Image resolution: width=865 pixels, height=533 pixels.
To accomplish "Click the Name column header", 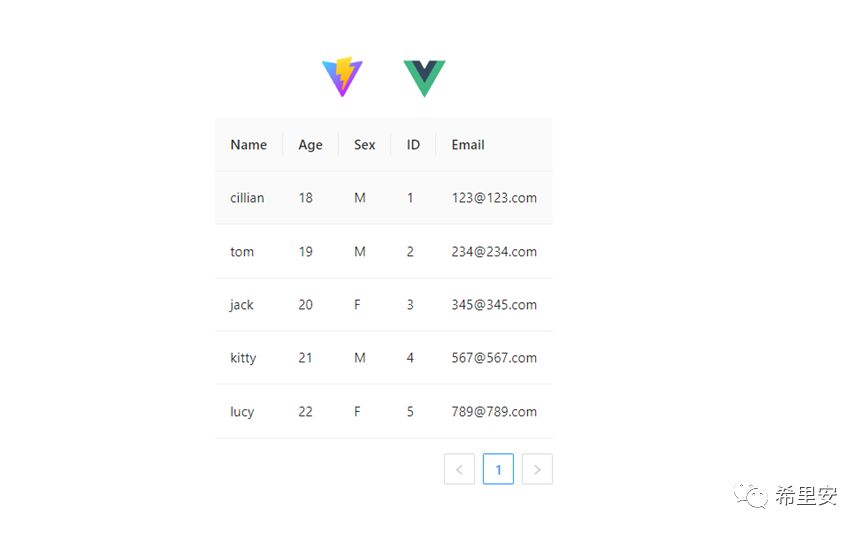I will click(248, 145).
